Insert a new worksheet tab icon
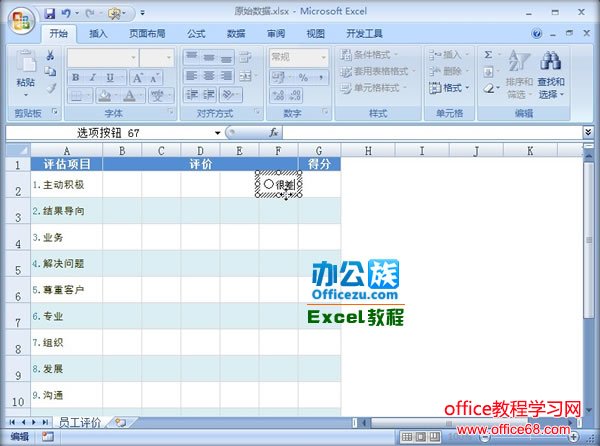Screen dimensions: 600x446 pyautogui.click(x=120, y=422)
